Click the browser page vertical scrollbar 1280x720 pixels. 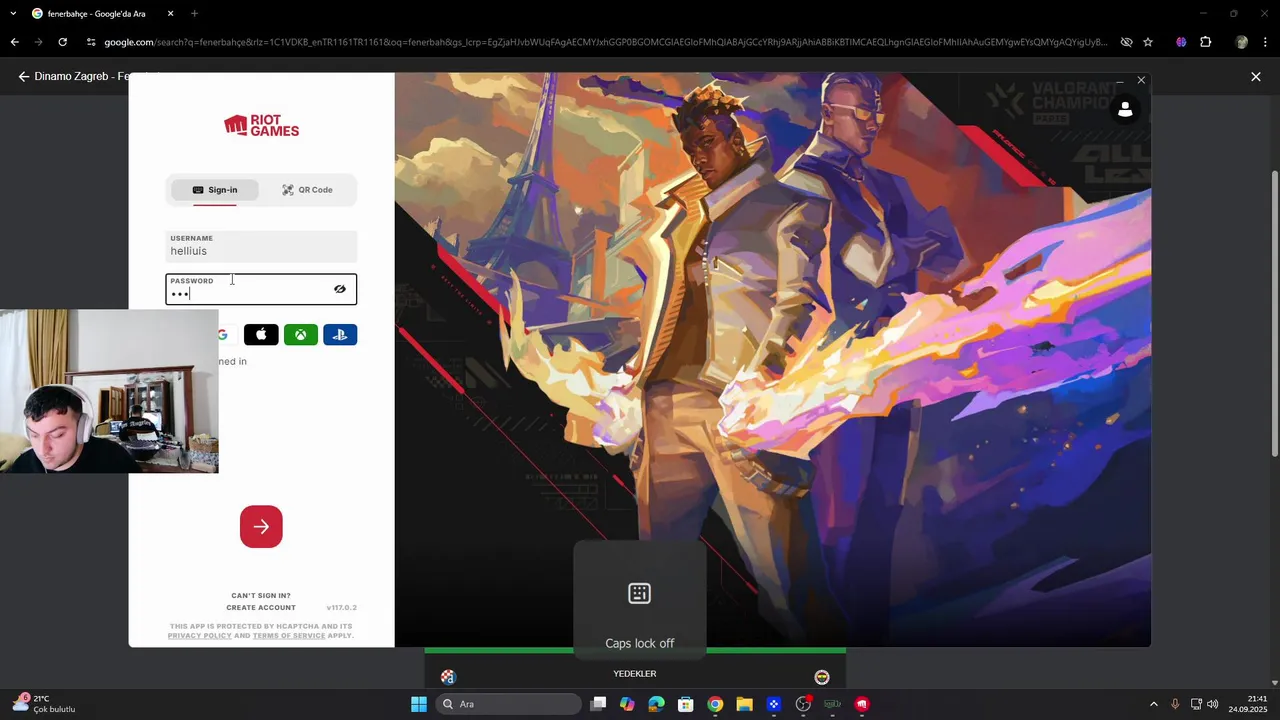(1274, 313)
